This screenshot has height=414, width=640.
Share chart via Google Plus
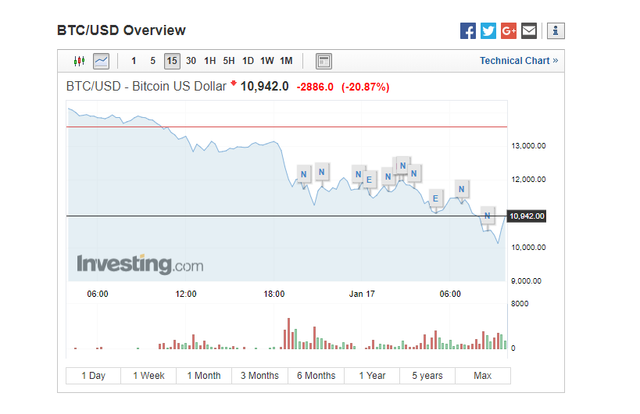coord(508,30)
